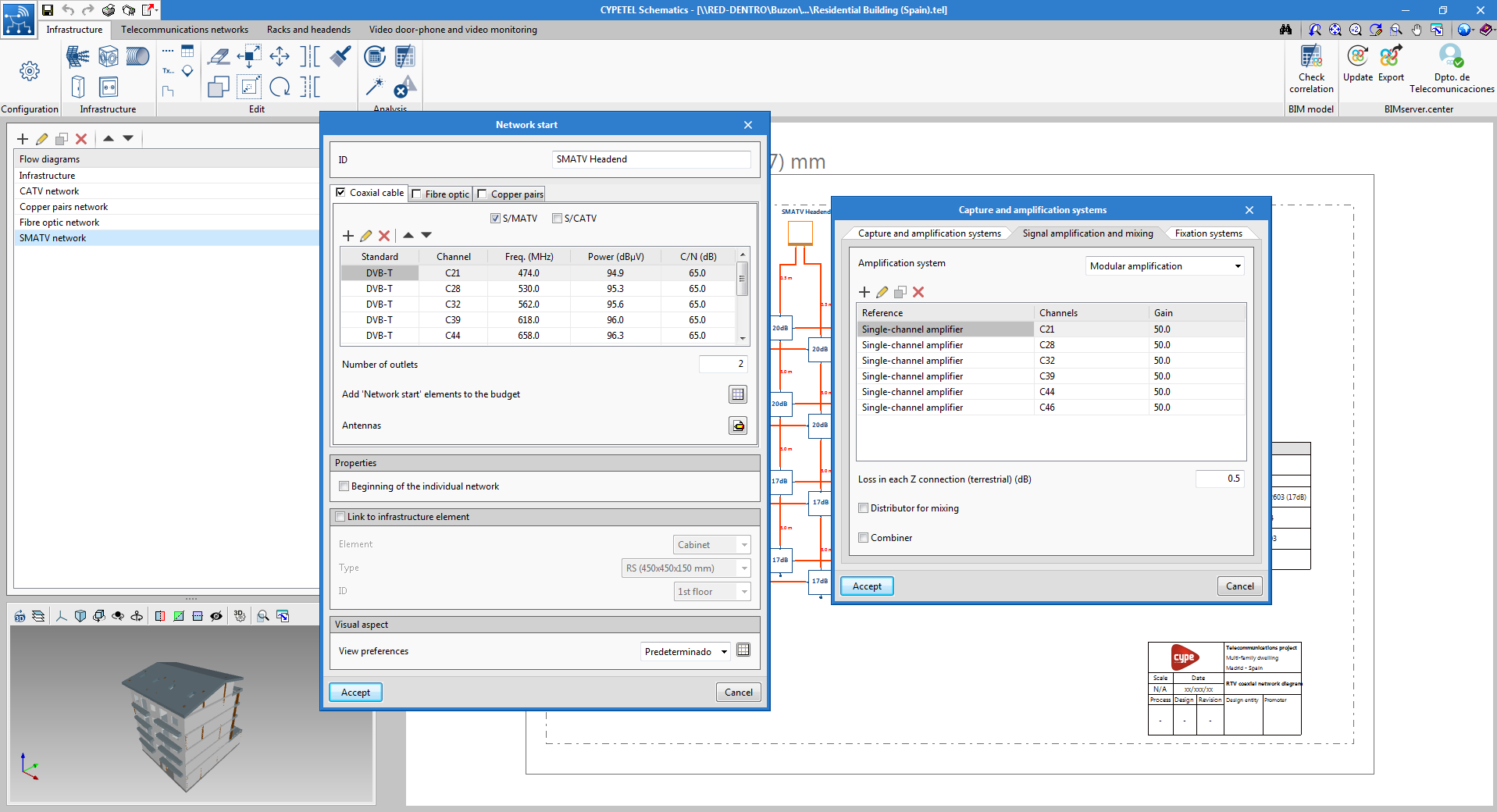
Task: Click Cancel in Capture and amplification systems
Action: [x=1239, y=586]
